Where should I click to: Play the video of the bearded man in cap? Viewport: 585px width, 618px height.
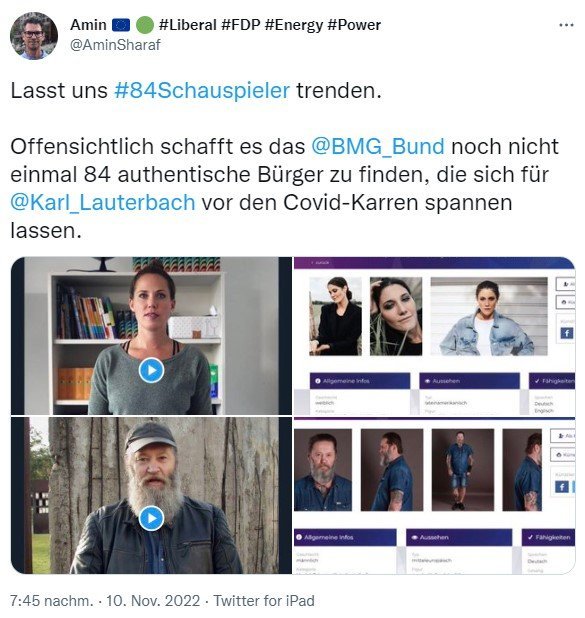pos(151,518)
